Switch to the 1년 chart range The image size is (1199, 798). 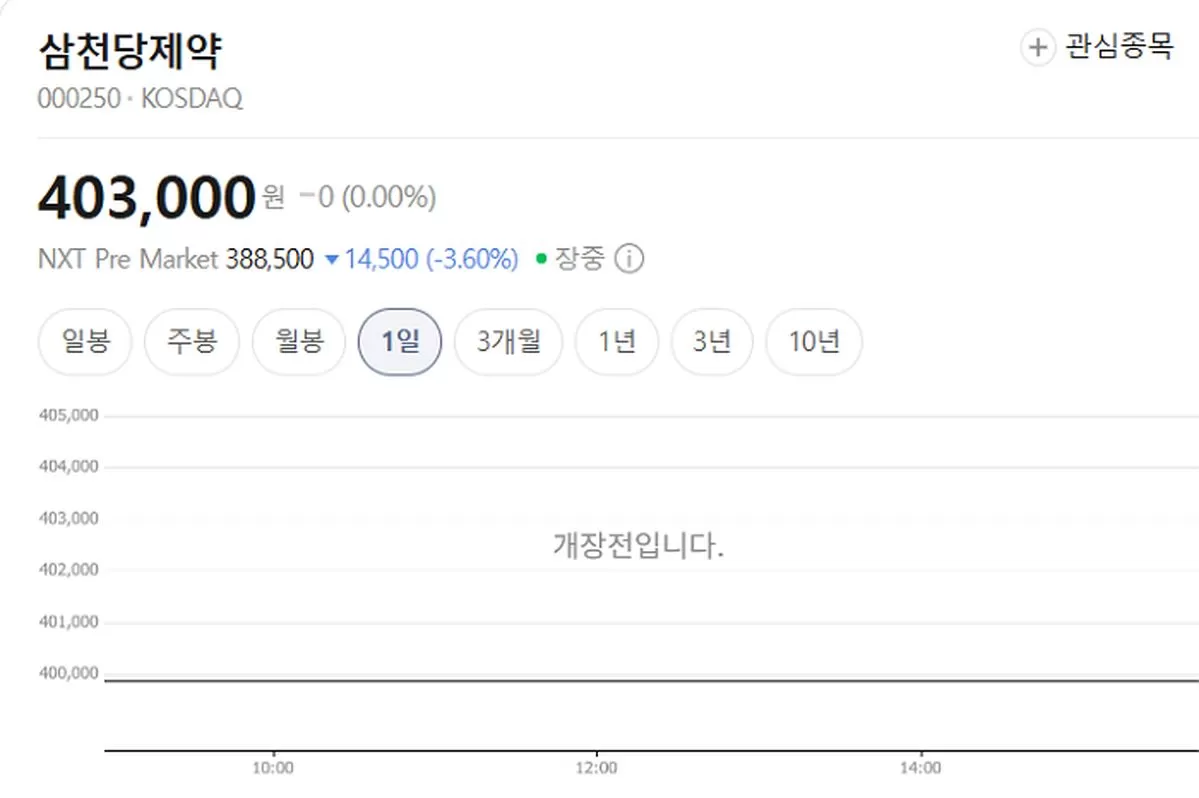coord(616,343)
